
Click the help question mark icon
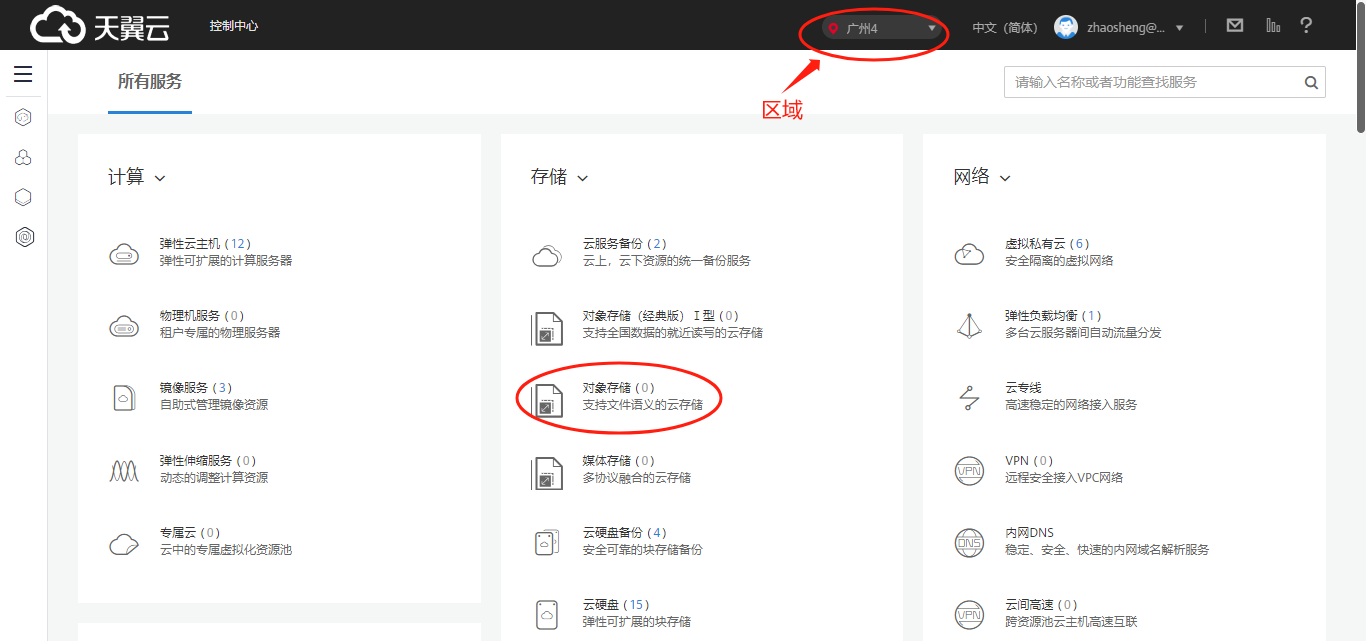click(1306, 26)
